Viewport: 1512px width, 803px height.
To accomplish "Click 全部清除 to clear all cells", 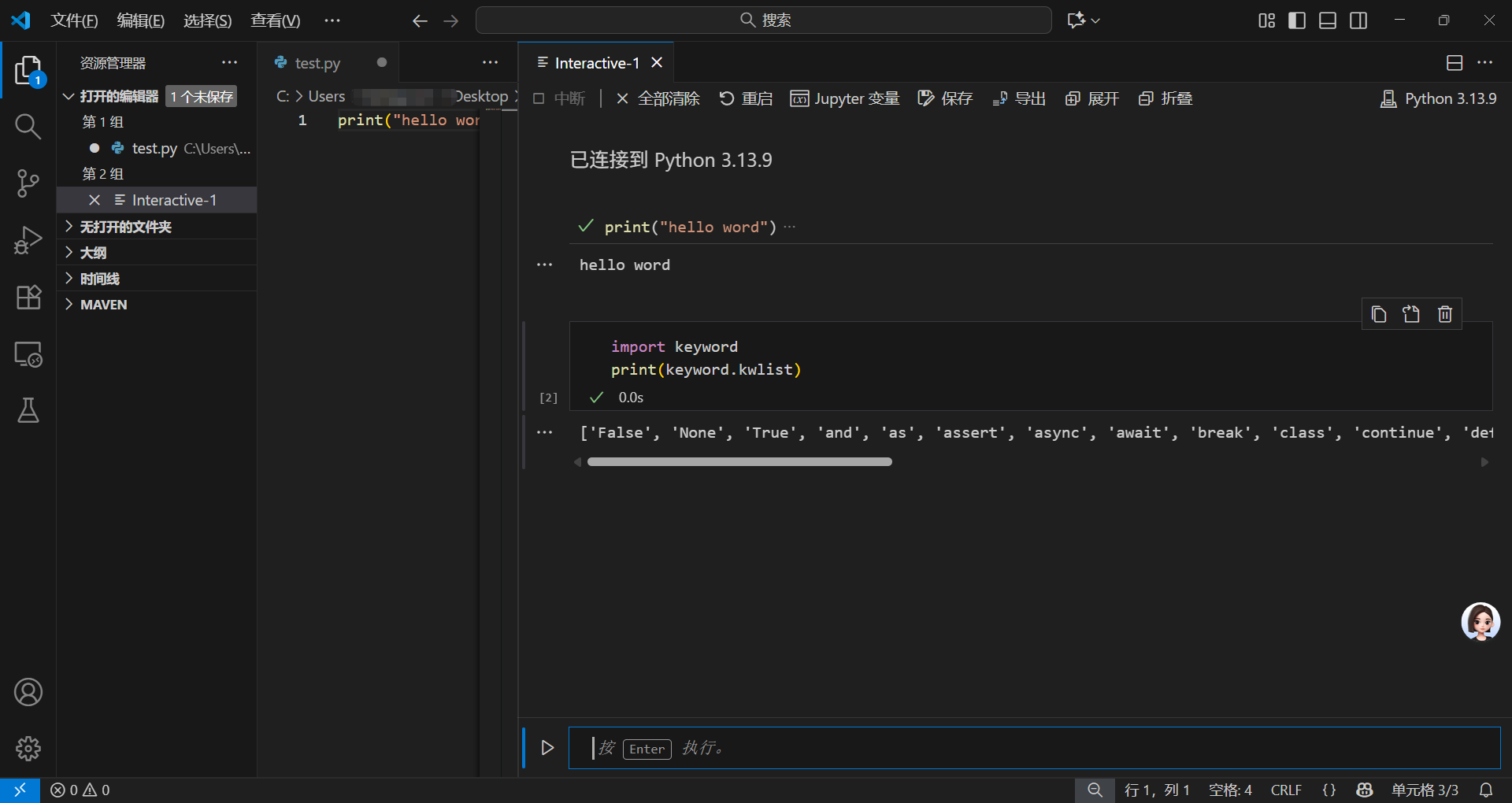I will tap(658, 98).
